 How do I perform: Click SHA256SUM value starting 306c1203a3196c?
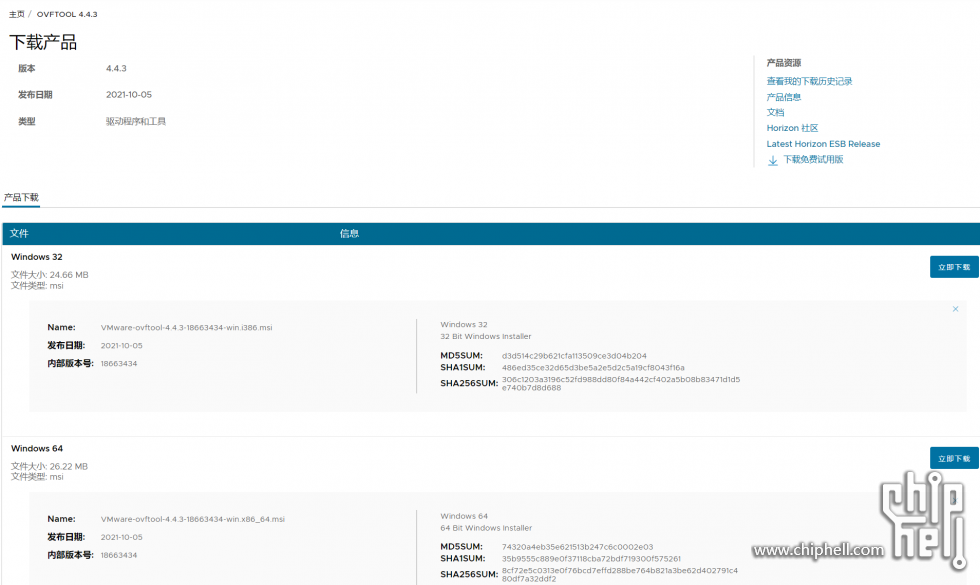pos(621,383)
